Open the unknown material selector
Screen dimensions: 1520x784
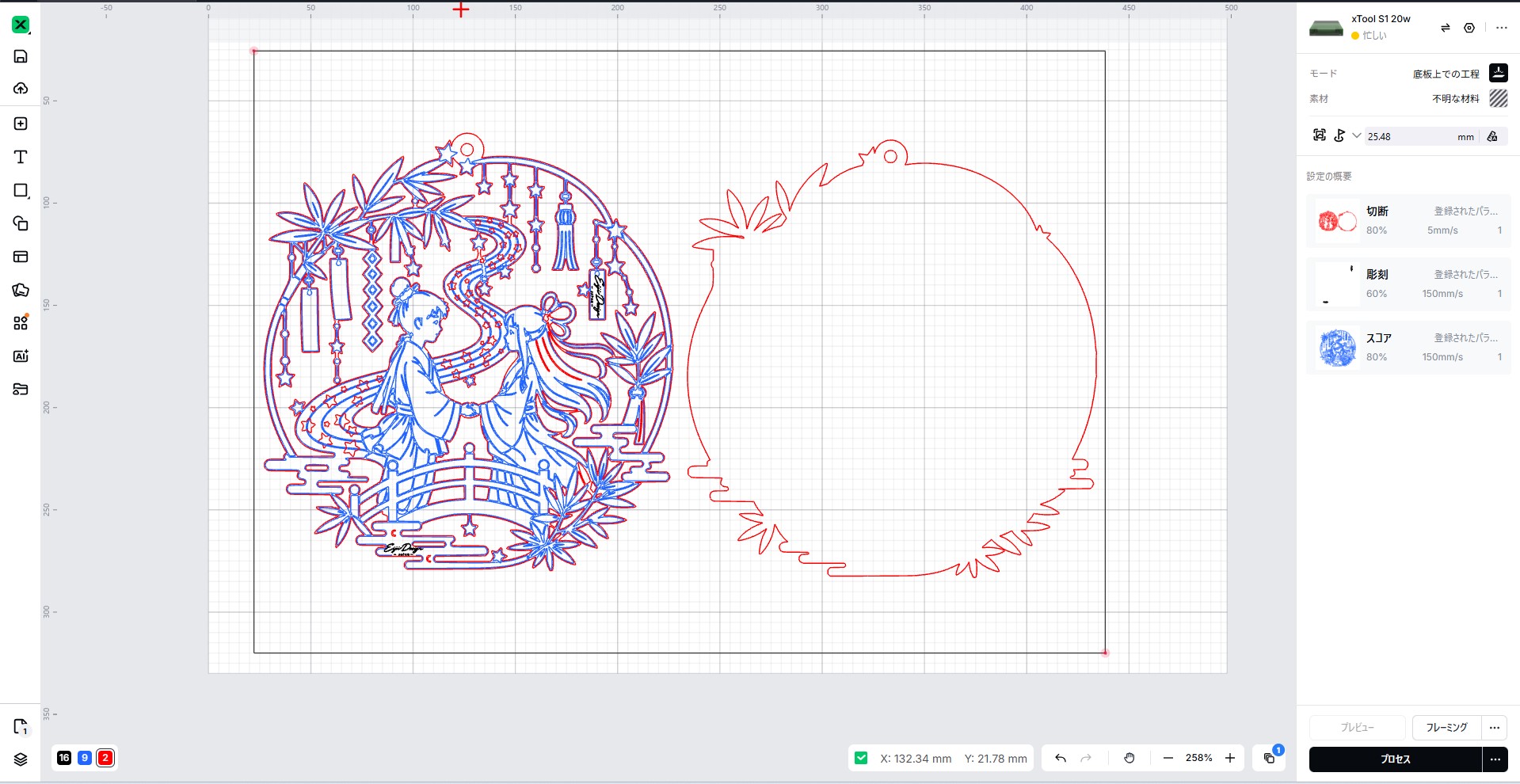pyautogui.click(x=1499, y=98)
